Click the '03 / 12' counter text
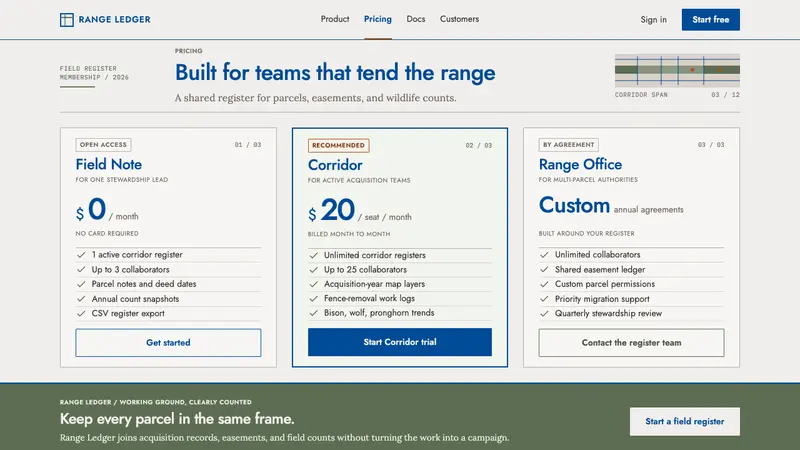 726,95
